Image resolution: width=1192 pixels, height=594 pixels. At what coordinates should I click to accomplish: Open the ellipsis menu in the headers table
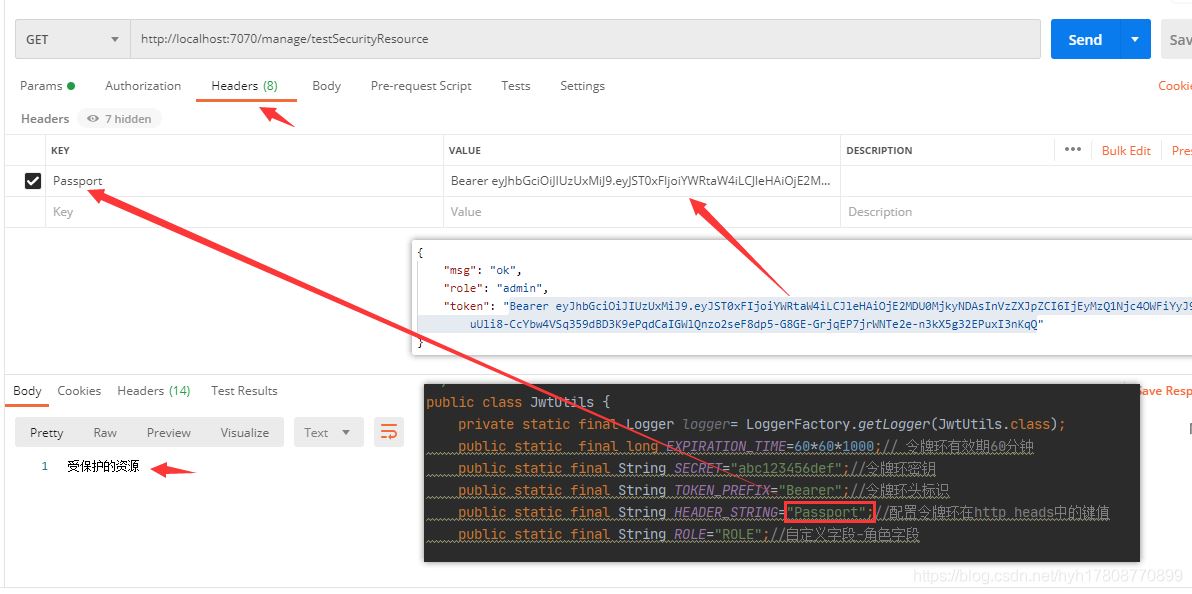(1074, 150)
